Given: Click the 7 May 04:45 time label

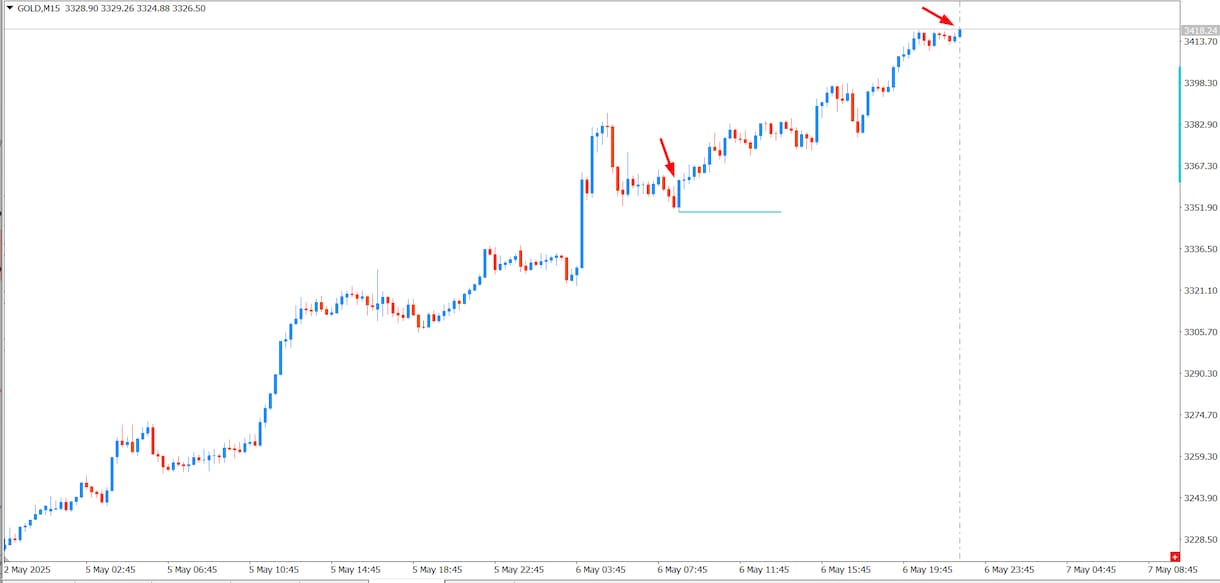Looking at the screenshot, I should [1092, 570].
